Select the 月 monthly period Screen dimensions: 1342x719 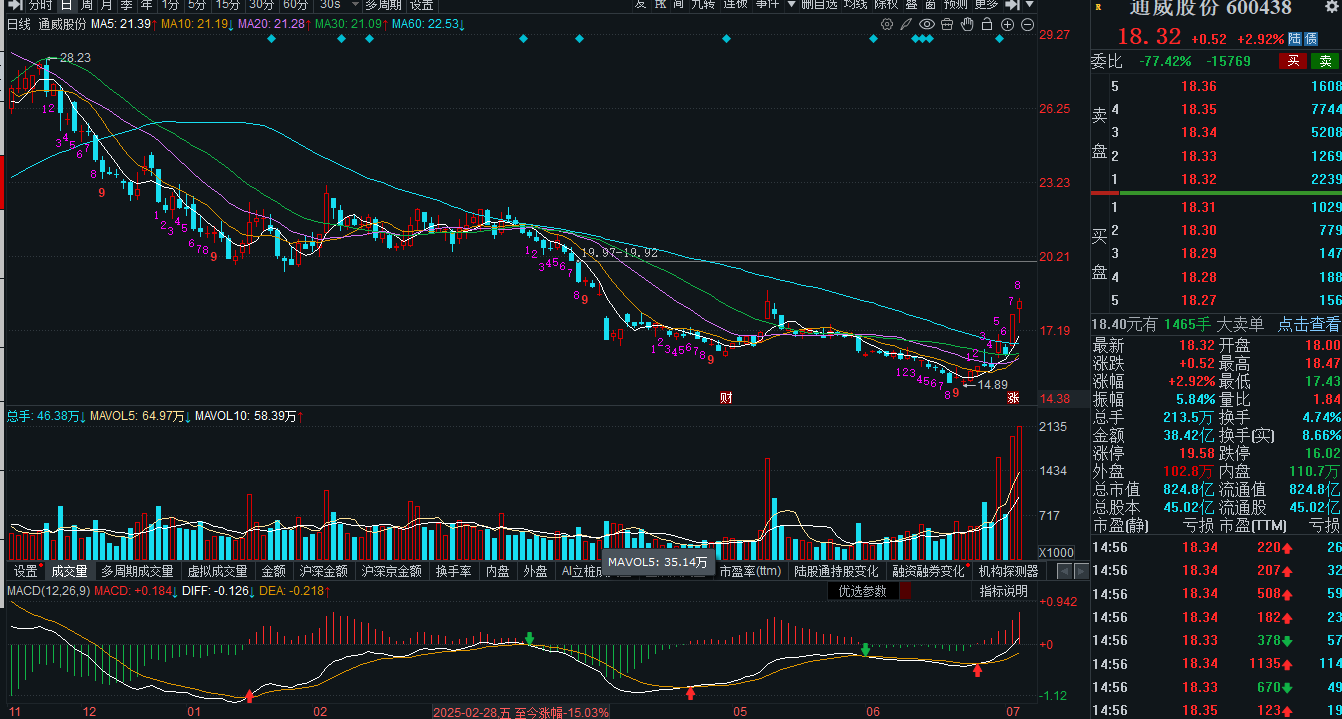click(107, 4)
